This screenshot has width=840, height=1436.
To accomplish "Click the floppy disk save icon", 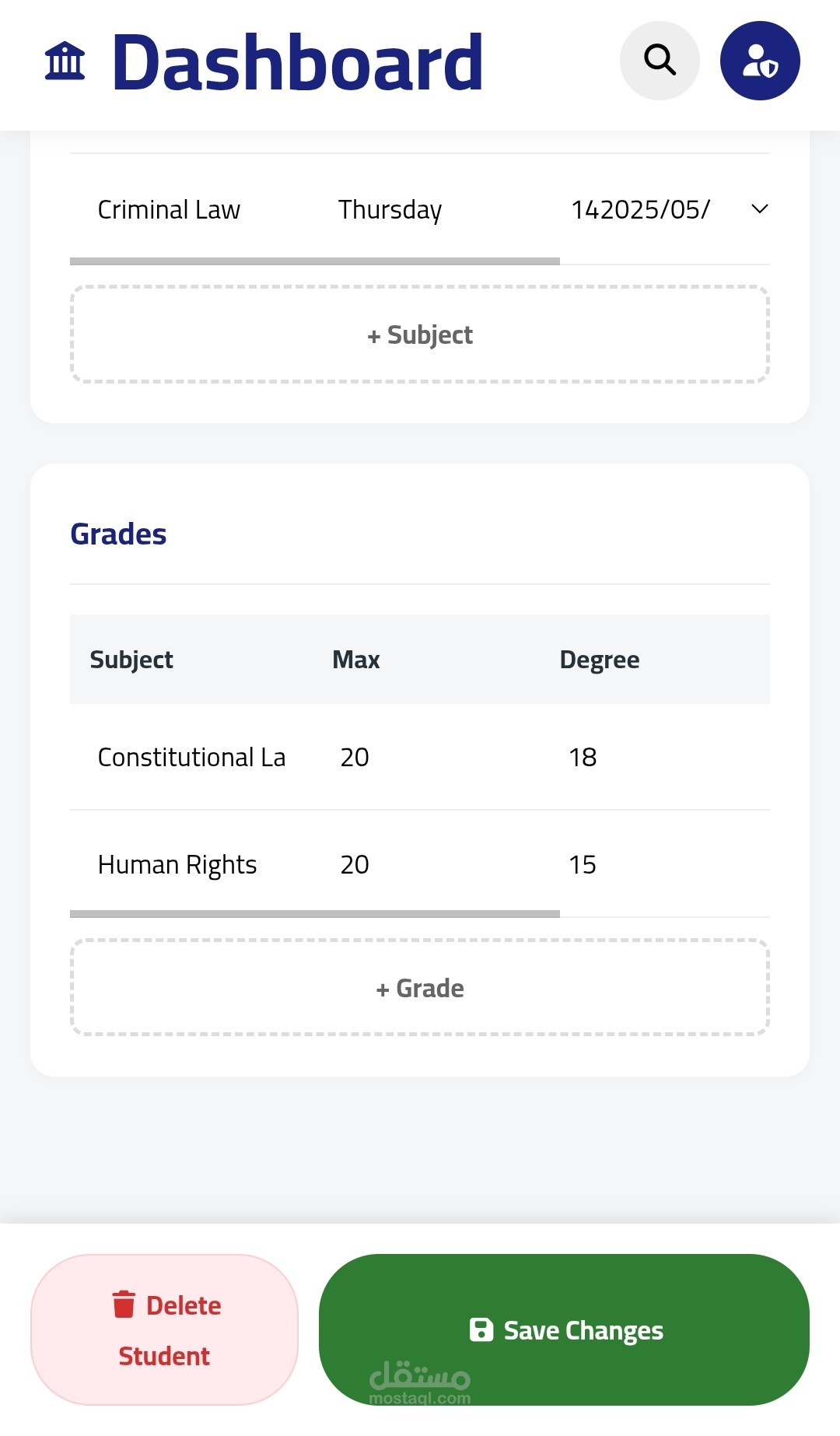I will pyautogui.click(x=481, y=1329).
